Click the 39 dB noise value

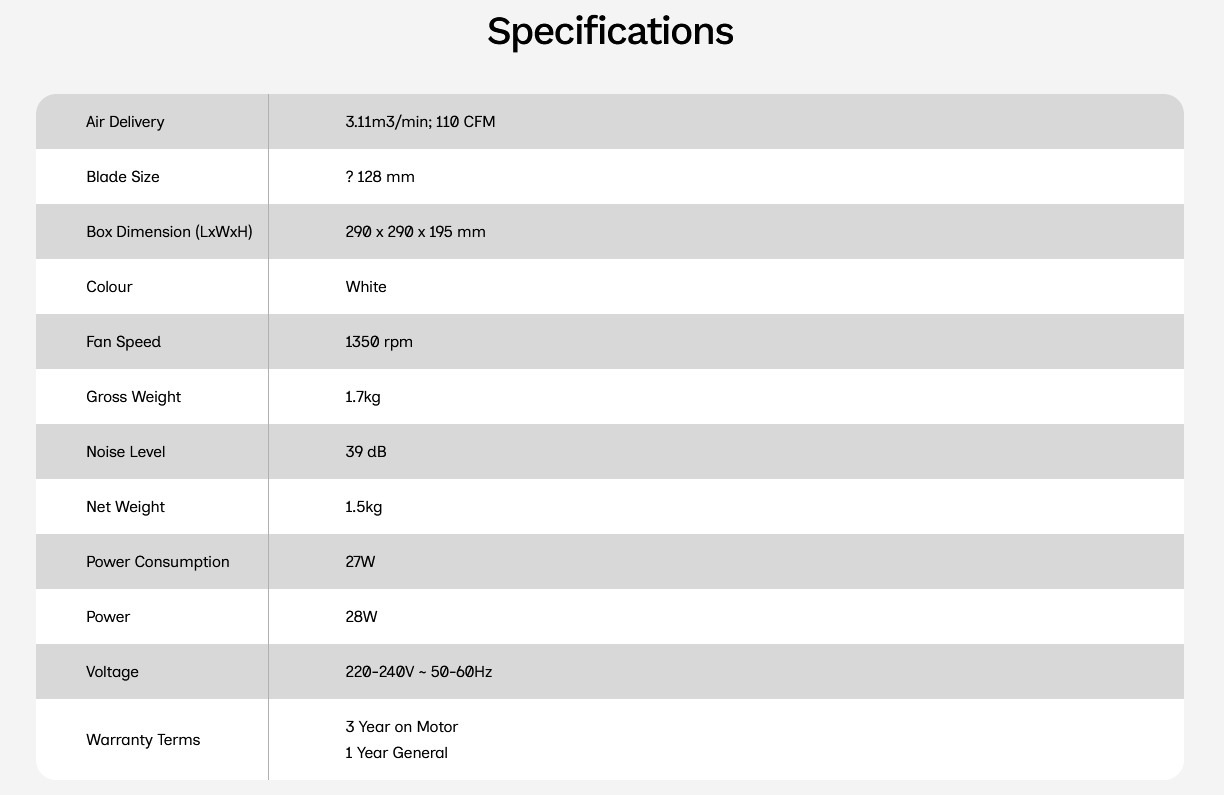(366, 452)
